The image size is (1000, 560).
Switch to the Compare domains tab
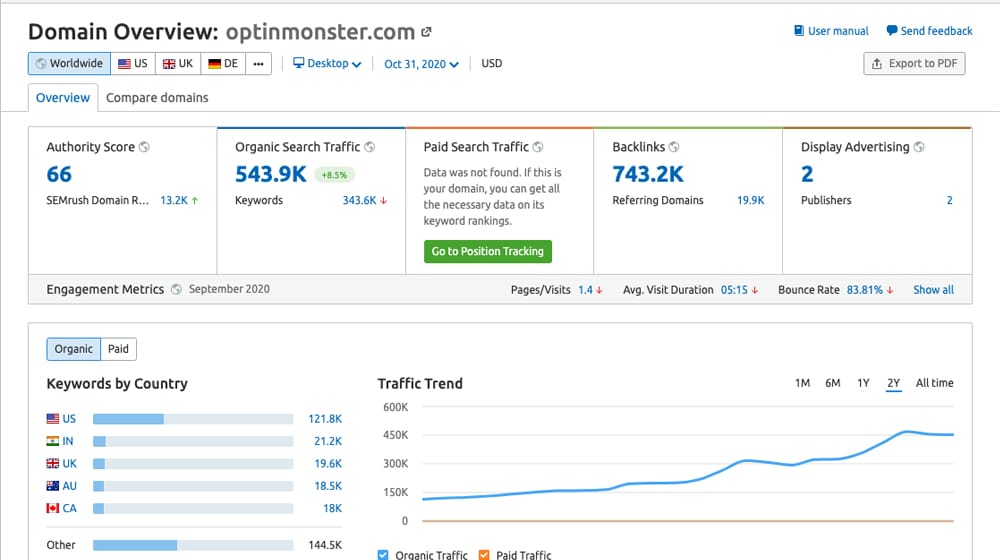pos(157,97)
